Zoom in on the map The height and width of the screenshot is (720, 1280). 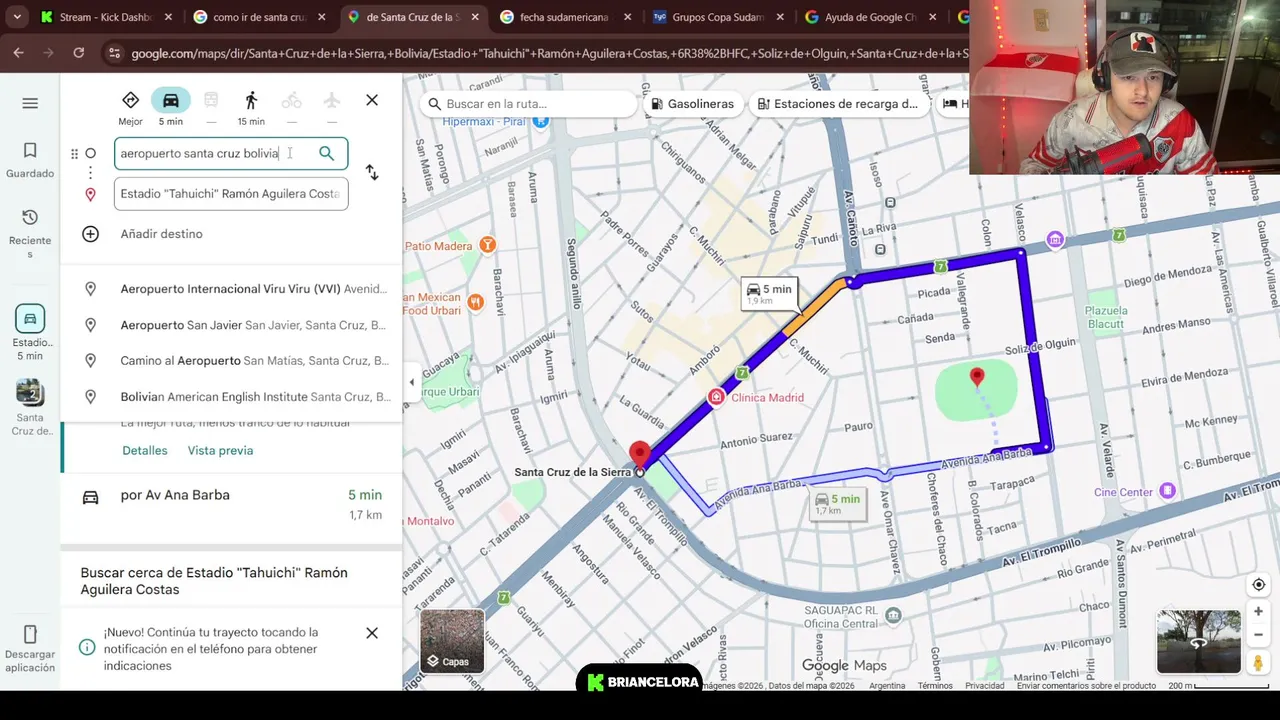coord(1258,611)
